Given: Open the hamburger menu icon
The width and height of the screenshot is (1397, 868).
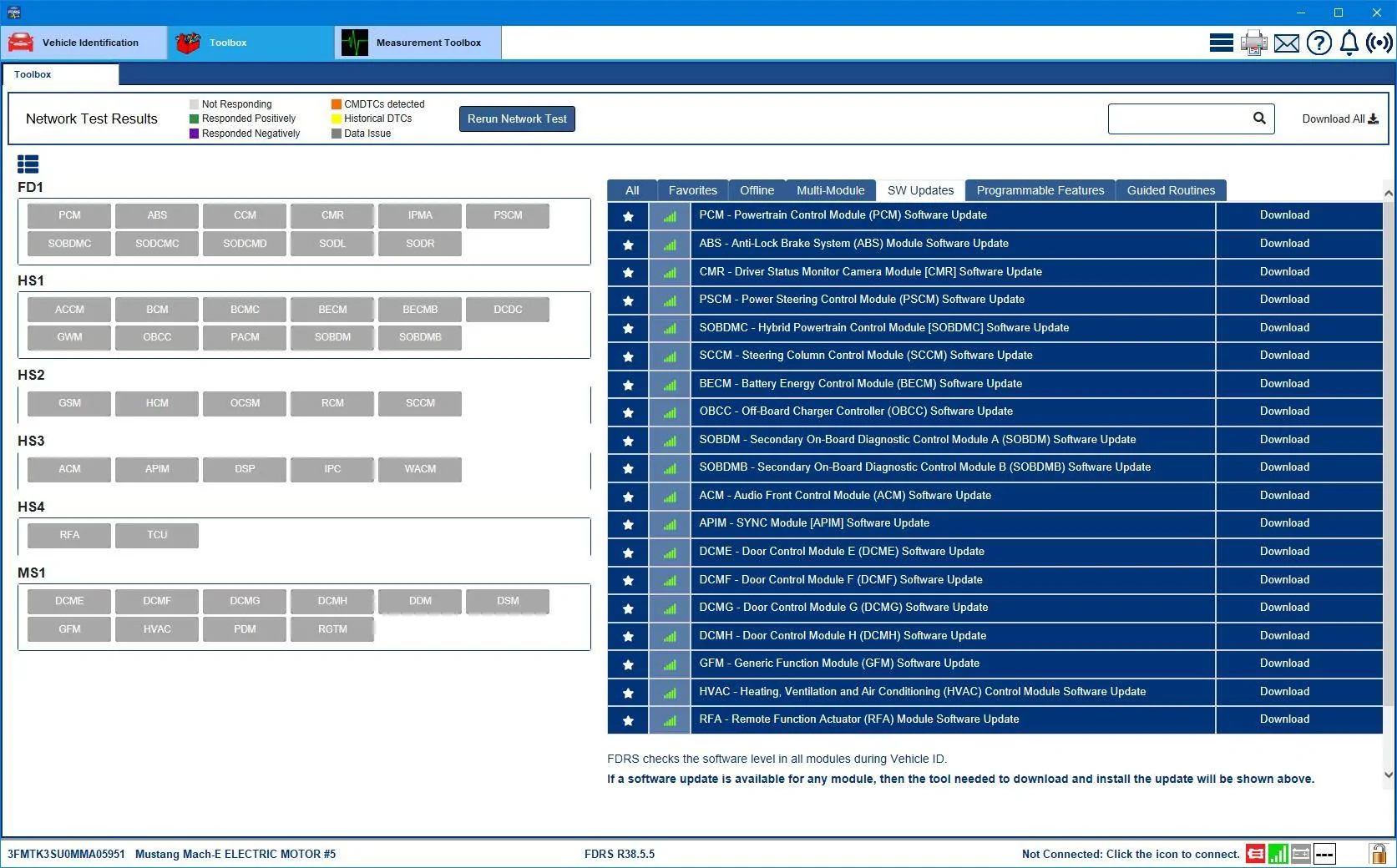Looking at the screenshot, I should pyautogui.click(x=1221, y=43).
